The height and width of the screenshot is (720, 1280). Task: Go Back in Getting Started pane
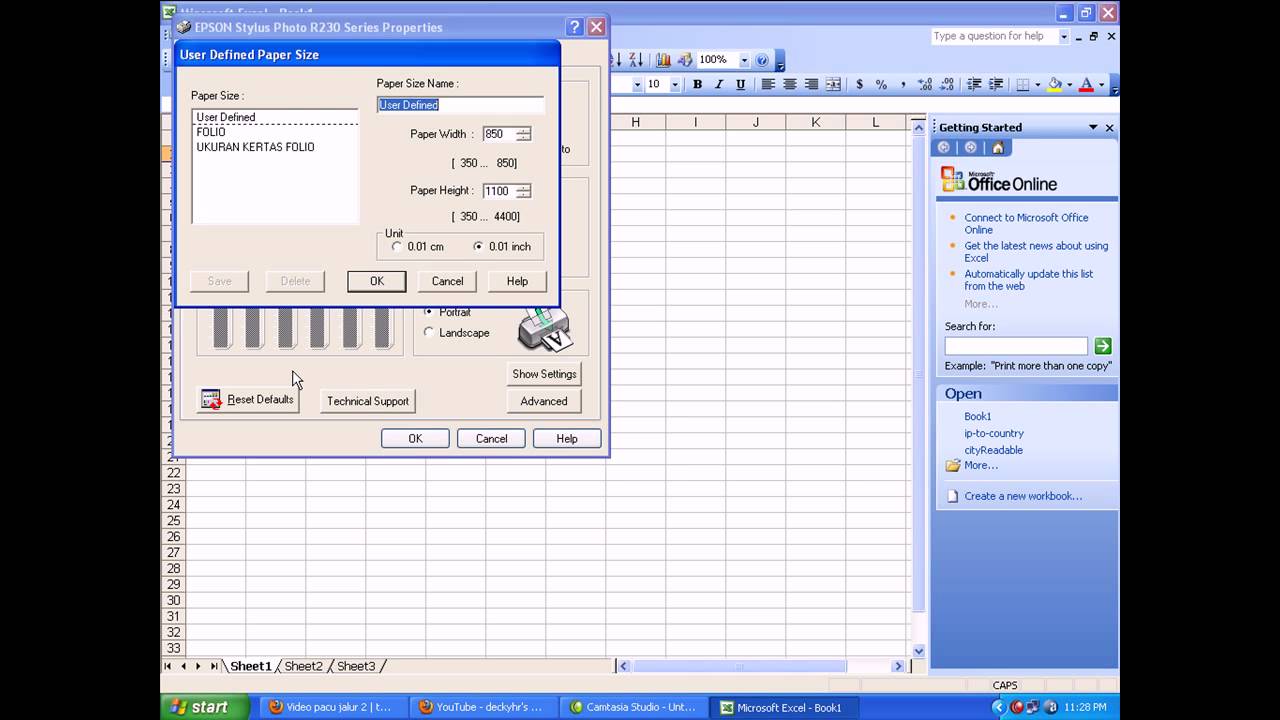click(x=944, y=148)
